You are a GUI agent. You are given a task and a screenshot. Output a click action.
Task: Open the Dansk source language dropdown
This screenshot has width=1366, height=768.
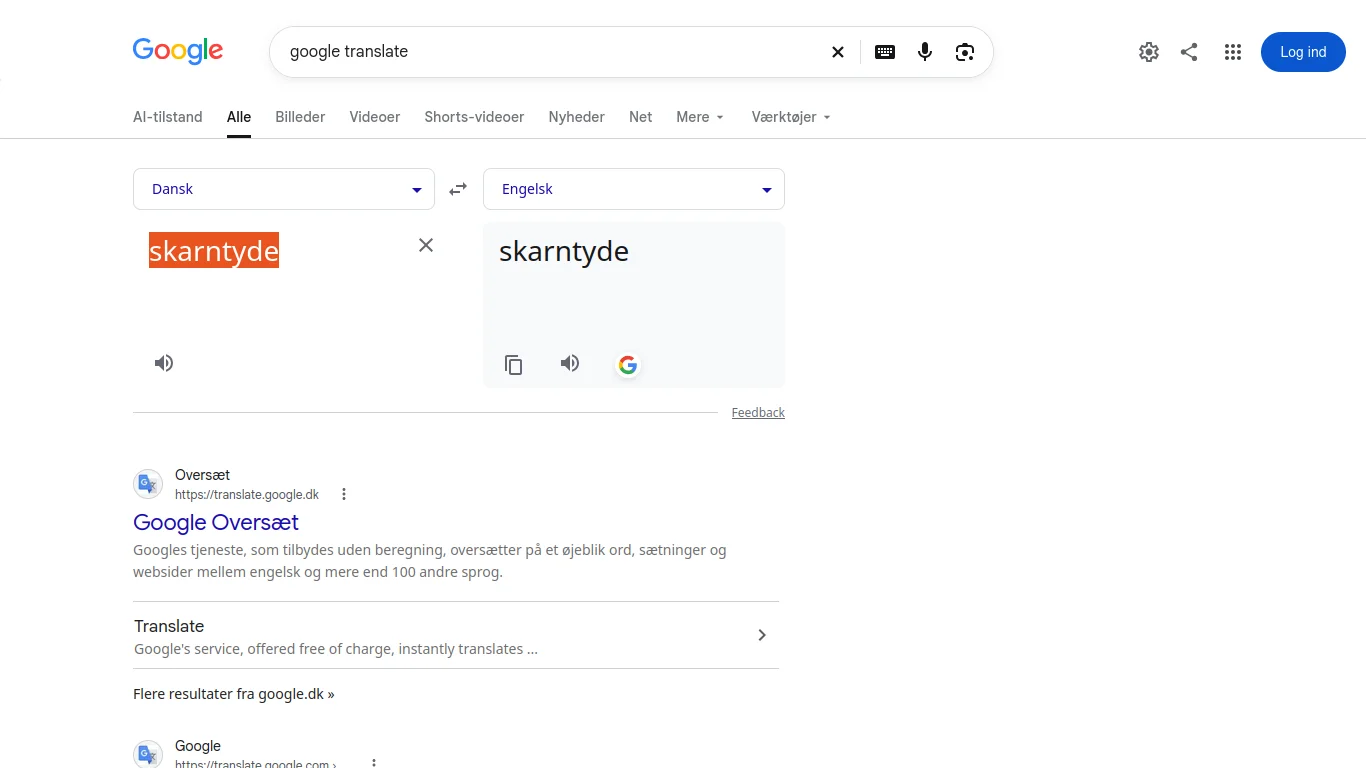click(284, 189)
